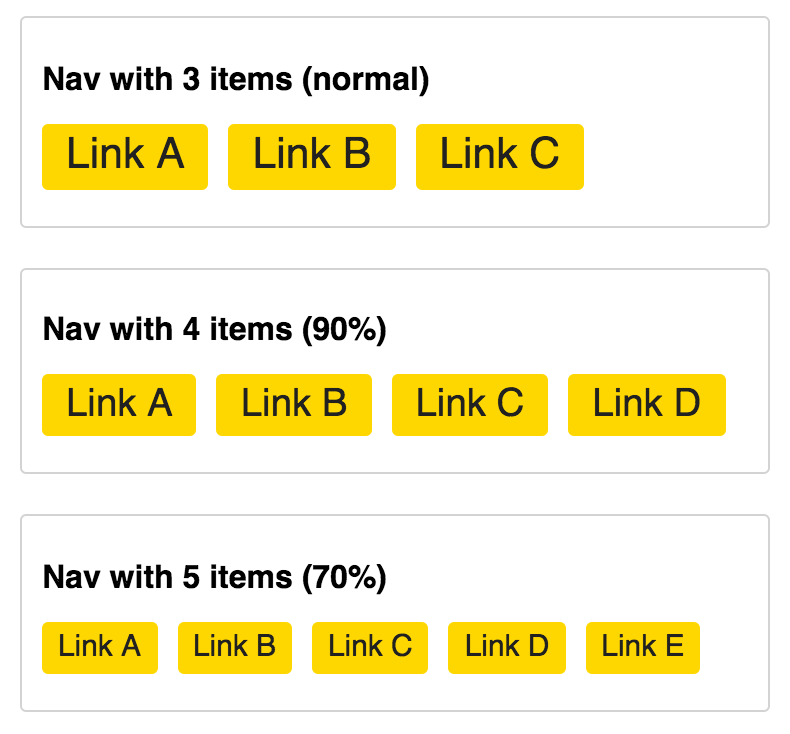Viewport: 790px width, 734px height.
Task: Select Link C in the 90% nav
Action: coord(470,404)
